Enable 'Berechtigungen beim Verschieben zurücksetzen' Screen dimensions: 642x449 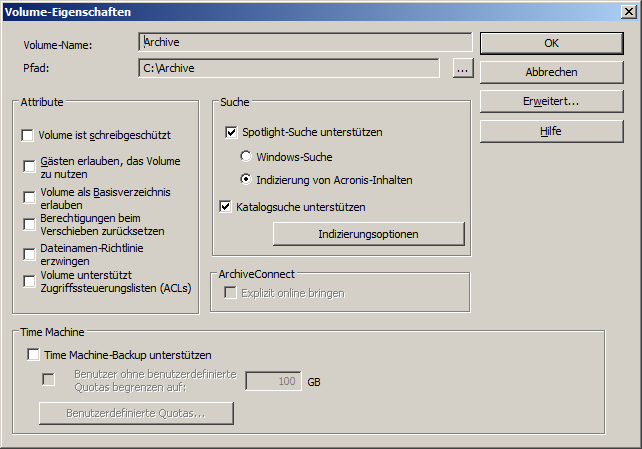(30, 224)
